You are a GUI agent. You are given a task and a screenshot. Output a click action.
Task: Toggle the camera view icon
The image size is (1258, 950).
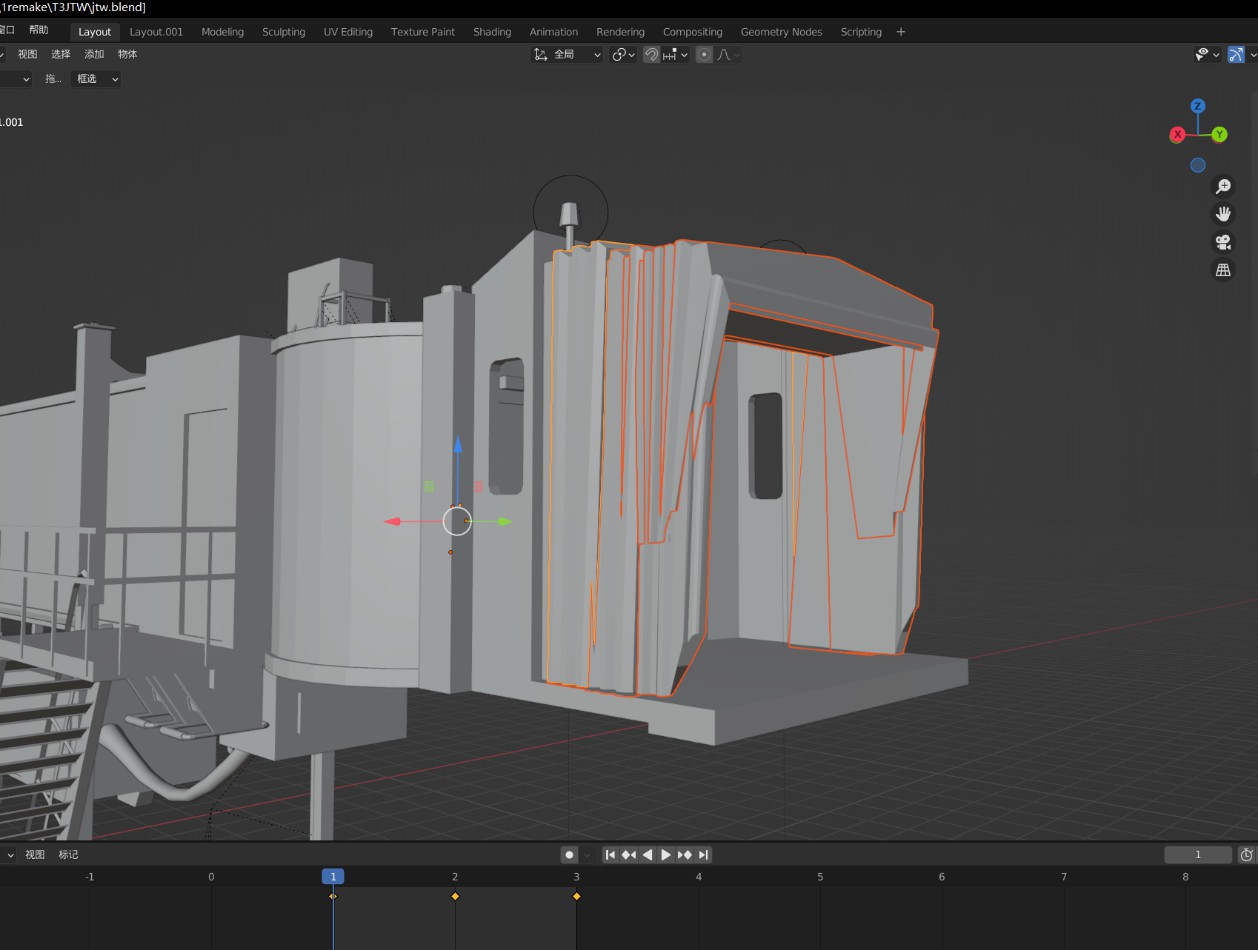click(1222, 242)
